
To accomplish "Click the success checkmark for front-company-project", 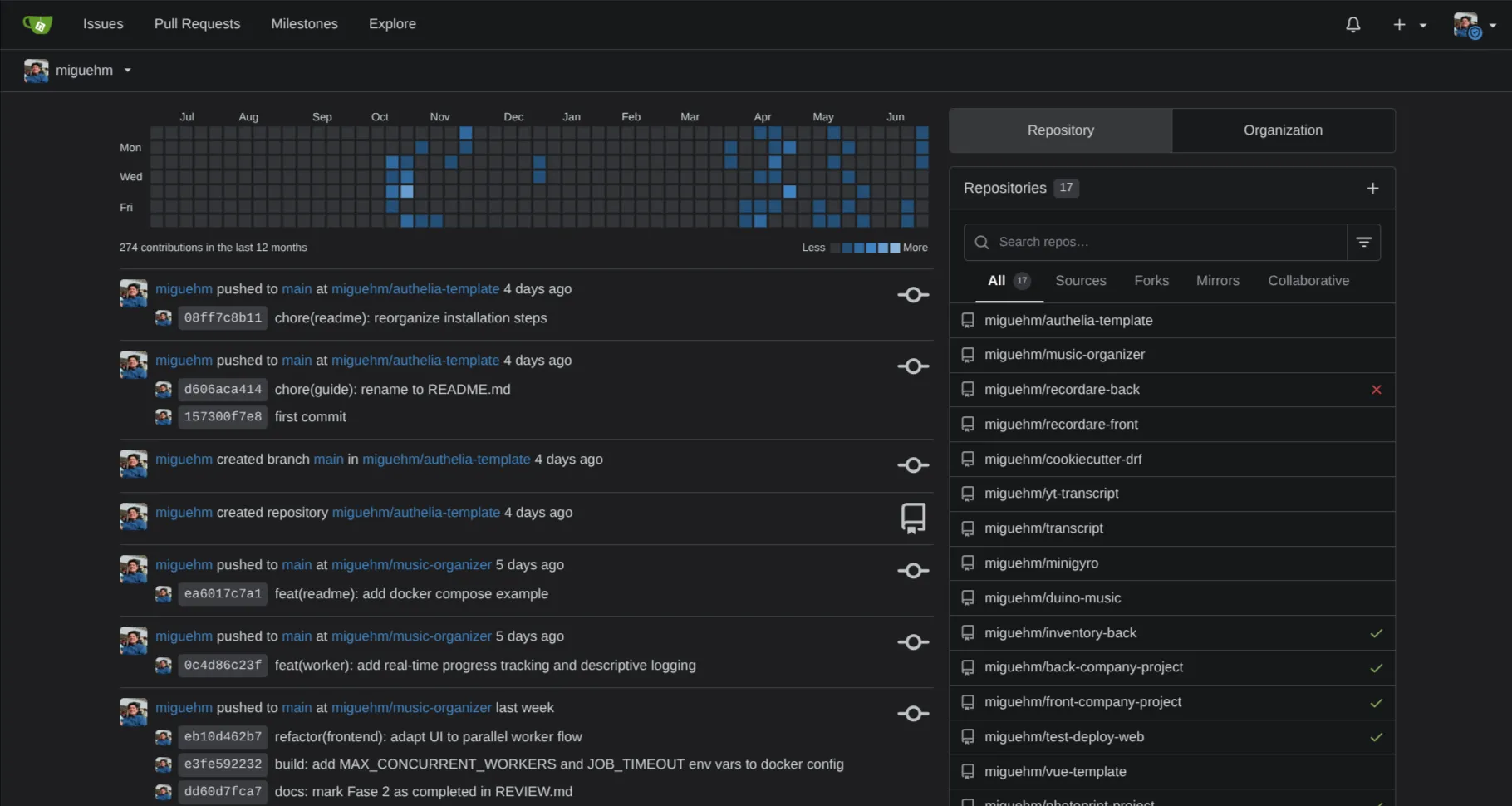I will [x=1376, y=703].
